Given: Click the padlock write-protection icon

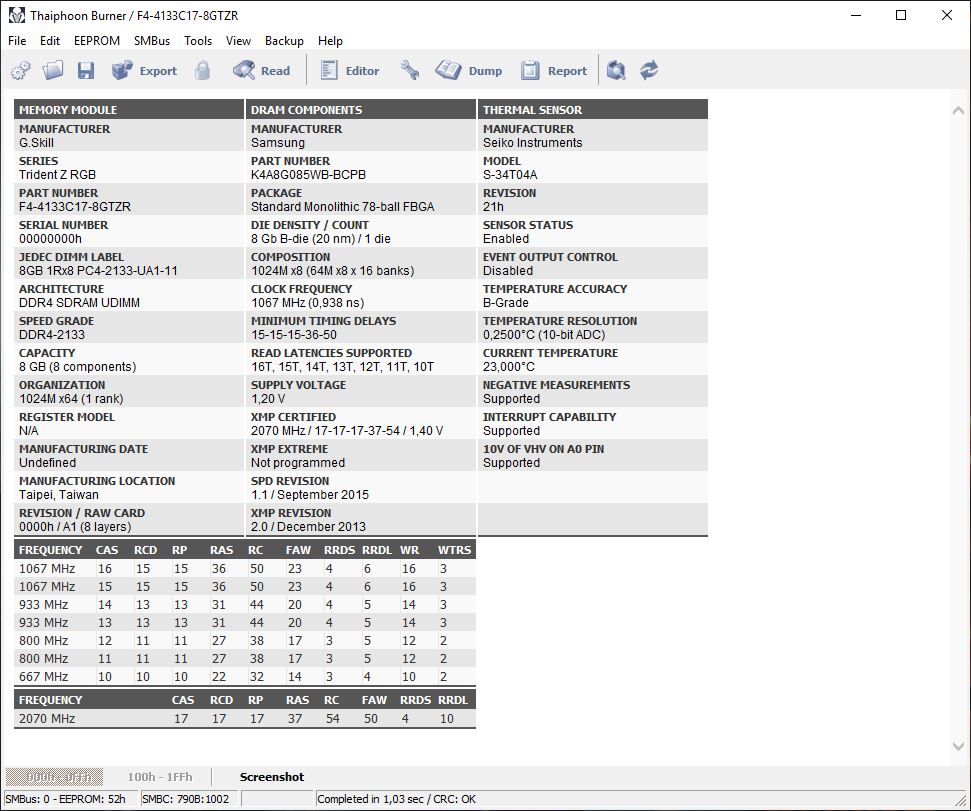Looking at the screenshot, I should (x=202, y=70).
